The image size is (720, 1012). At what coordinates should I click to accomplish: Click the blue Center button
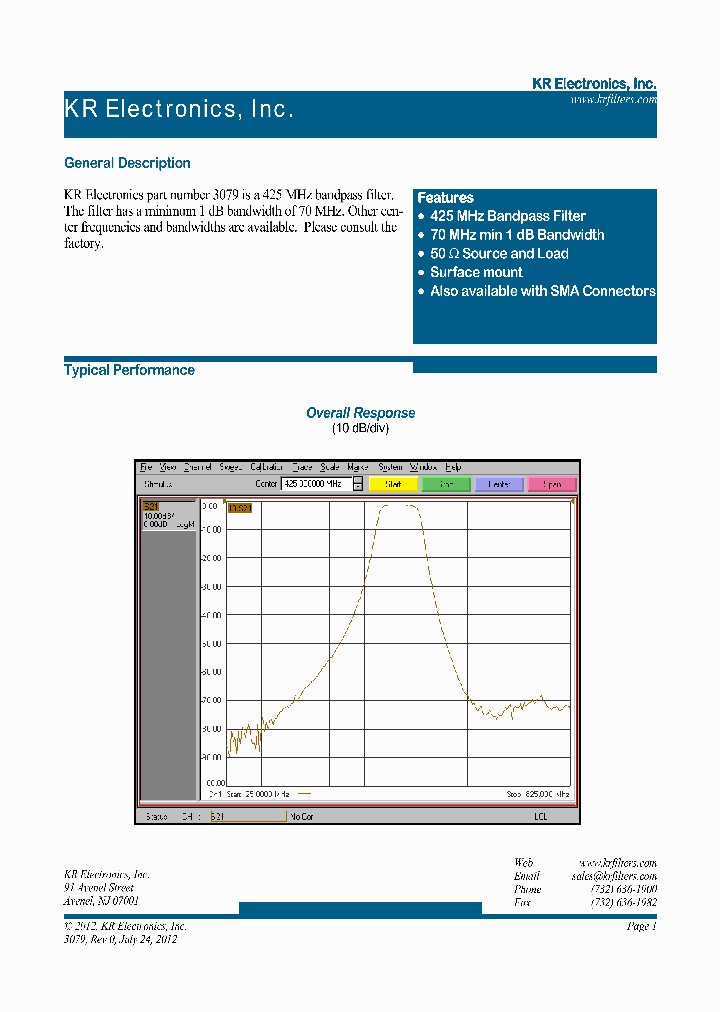point(499,484)
